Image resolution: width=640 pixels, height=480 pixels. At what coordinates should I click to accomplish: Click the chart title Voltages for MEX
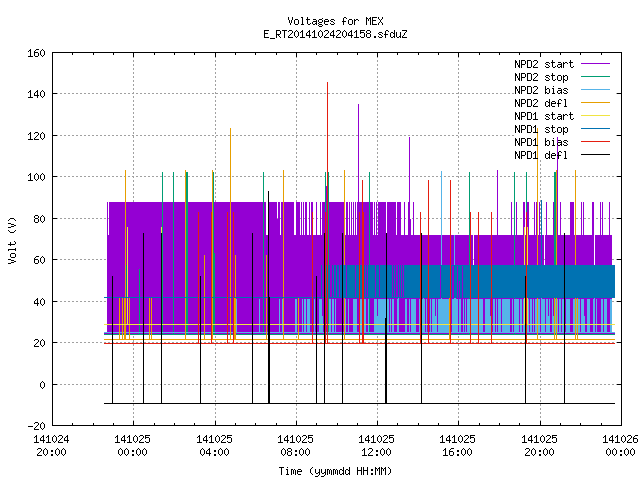[335, 21]
